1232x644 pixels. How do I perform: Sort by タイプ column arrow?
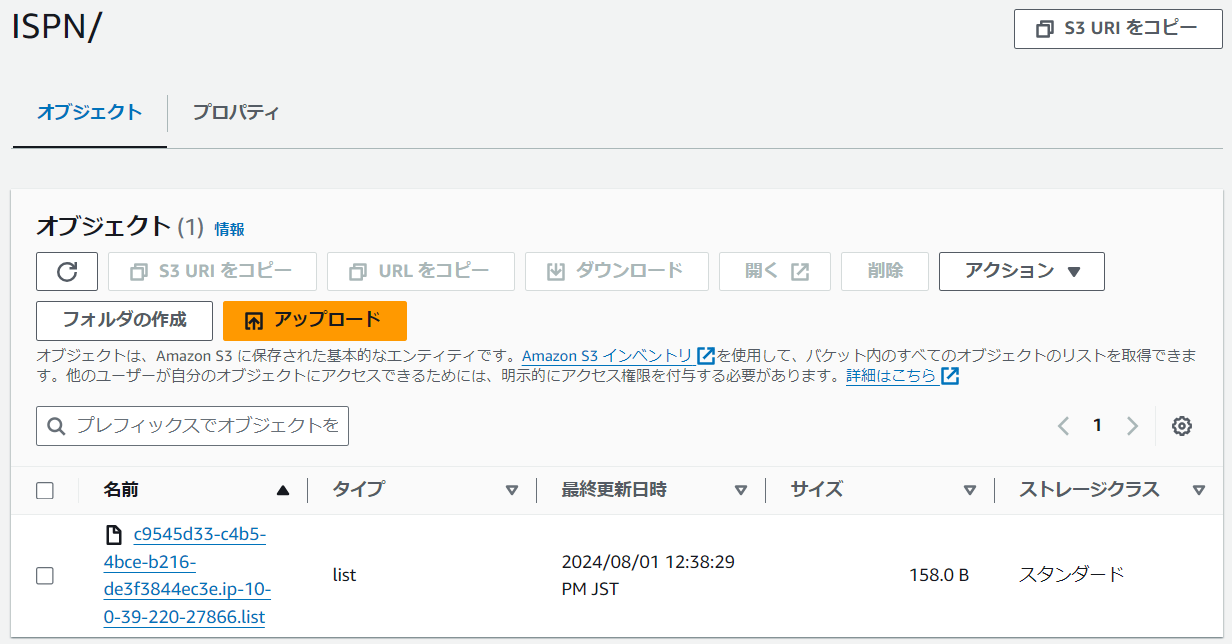coord(512,490)
